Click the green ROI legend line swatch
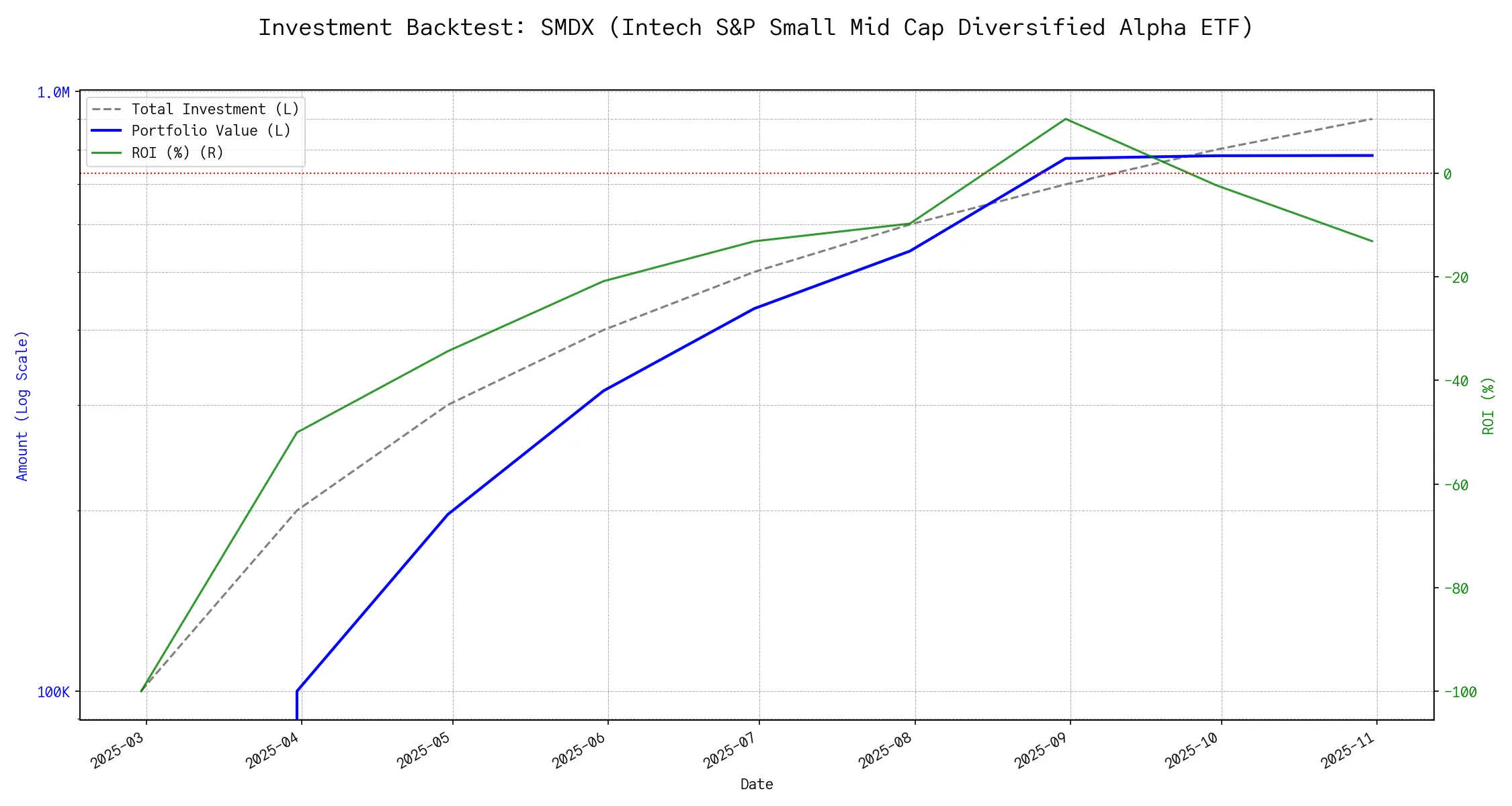Image resolution: width=1512 pixels, height=806 pixels. point(106,153)
